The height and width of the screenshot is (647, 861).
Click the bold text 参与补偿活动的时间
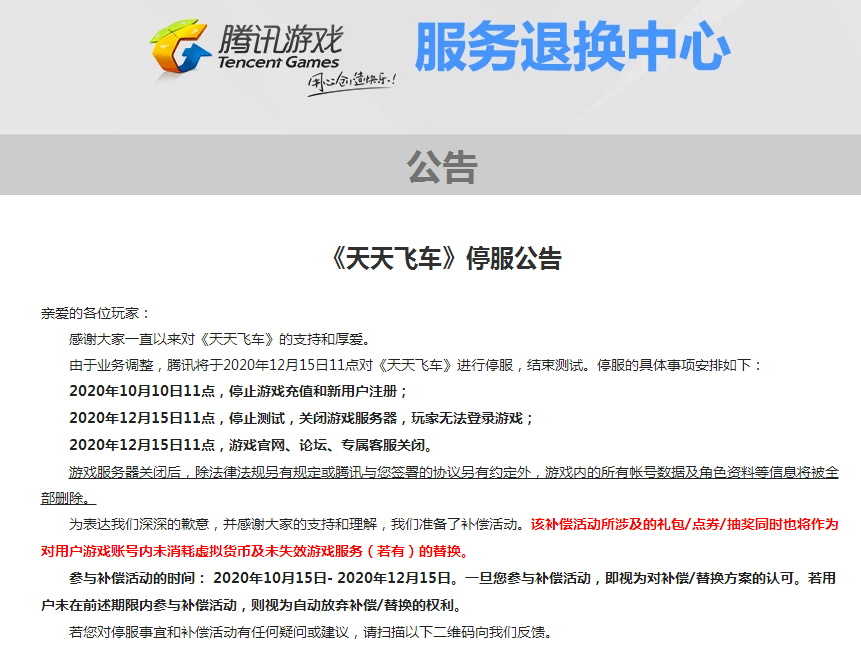coord(137,578)
